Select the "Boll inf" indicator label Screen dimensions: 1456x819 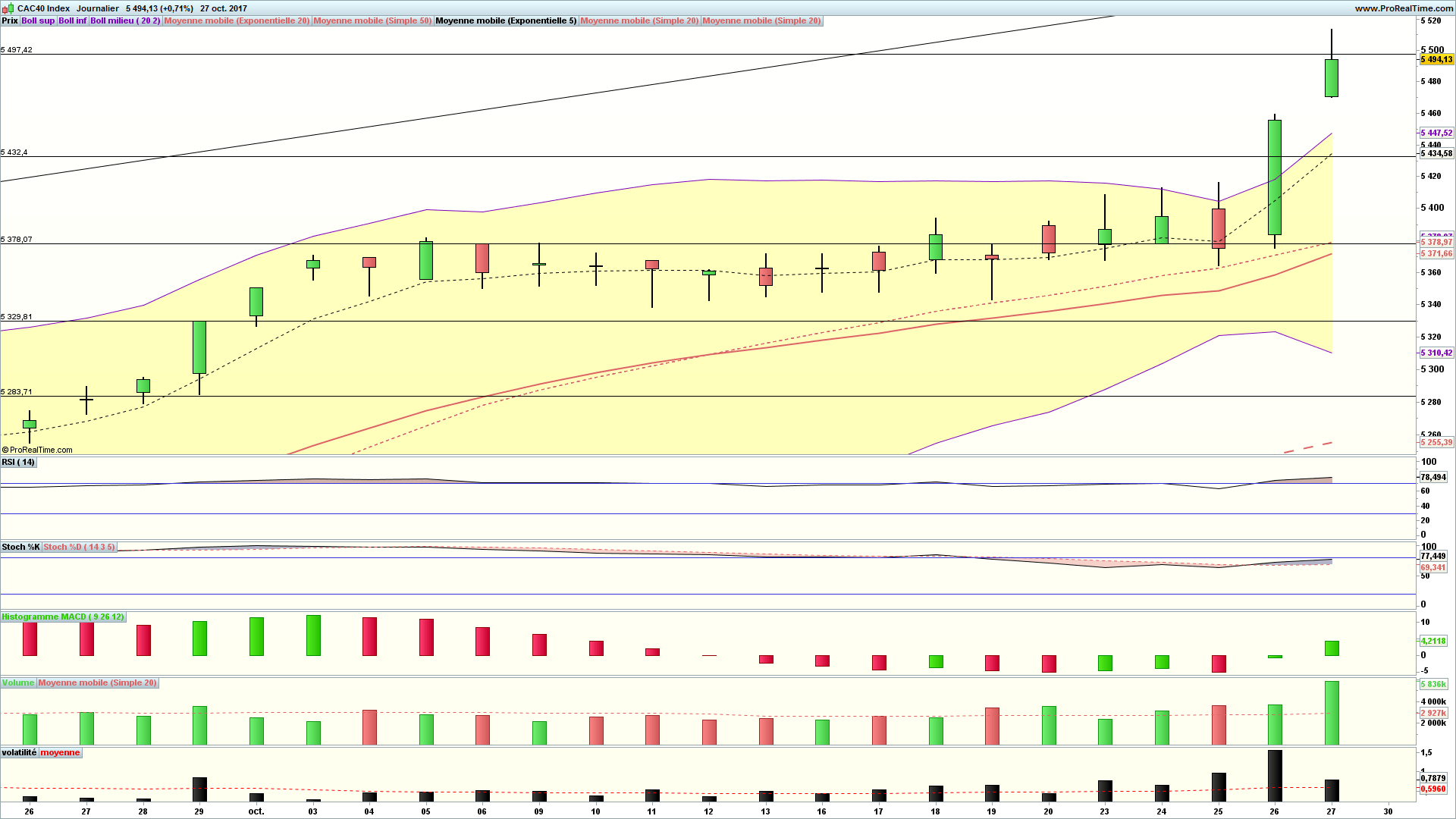pos(72,20)
